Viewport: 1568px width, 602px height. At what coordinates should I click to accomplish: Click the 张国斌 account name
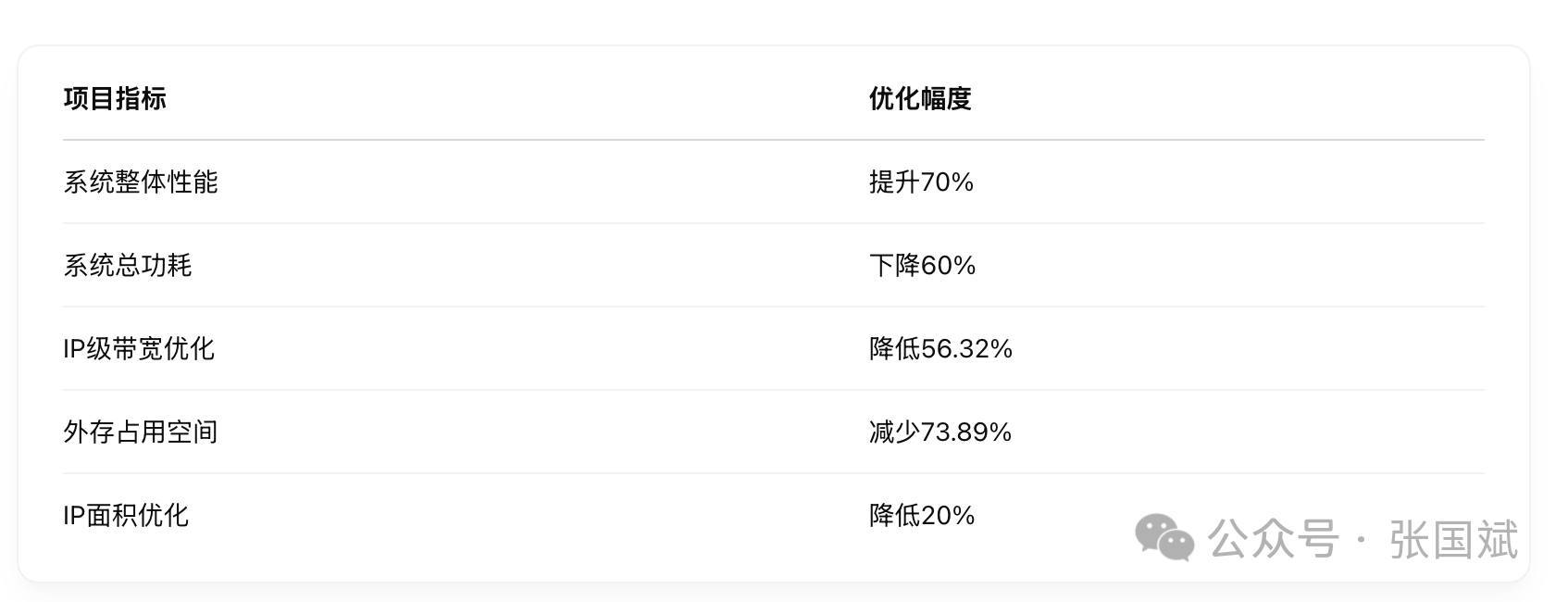tap(1453, 539)
